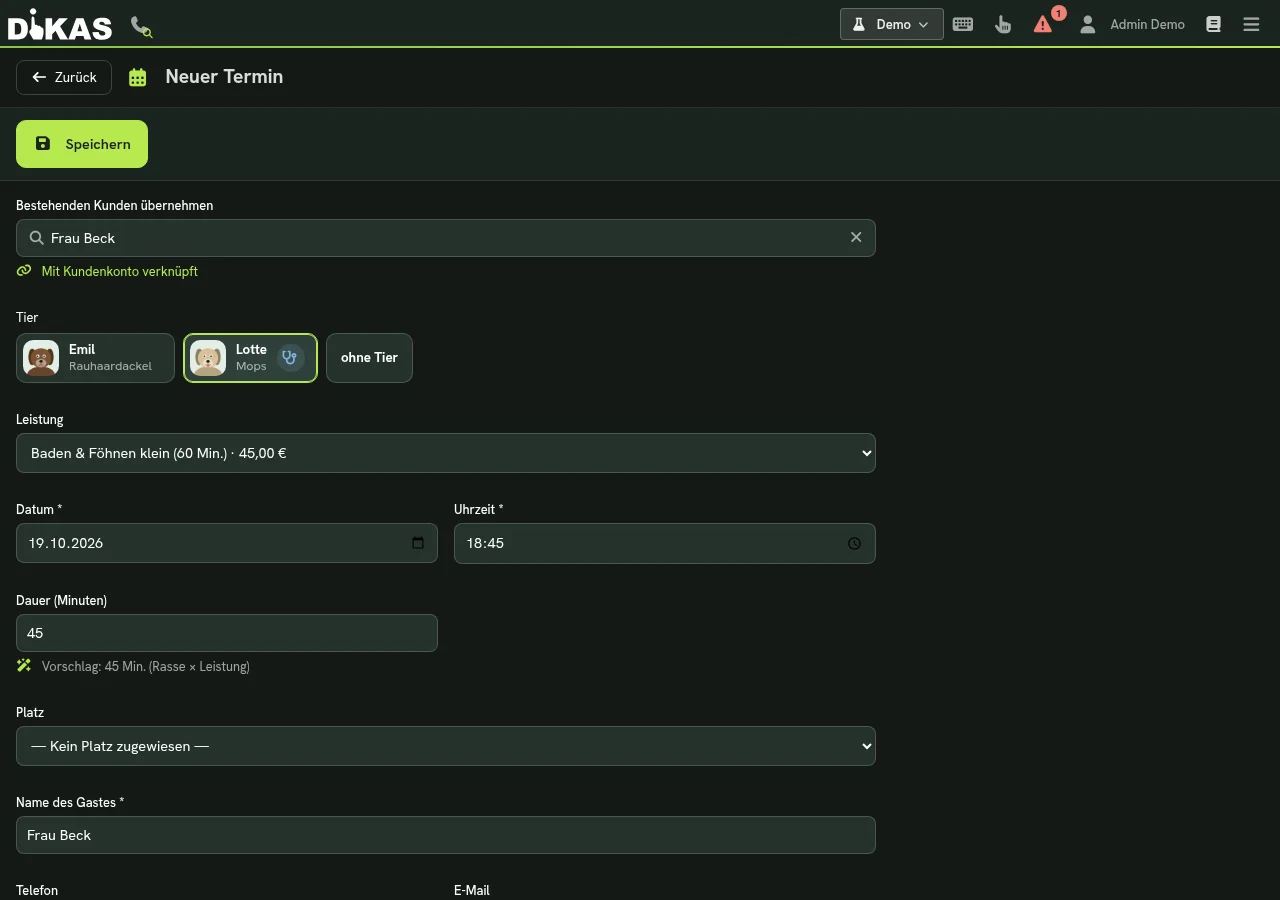Go back with the Zurück button

point(64,77)
